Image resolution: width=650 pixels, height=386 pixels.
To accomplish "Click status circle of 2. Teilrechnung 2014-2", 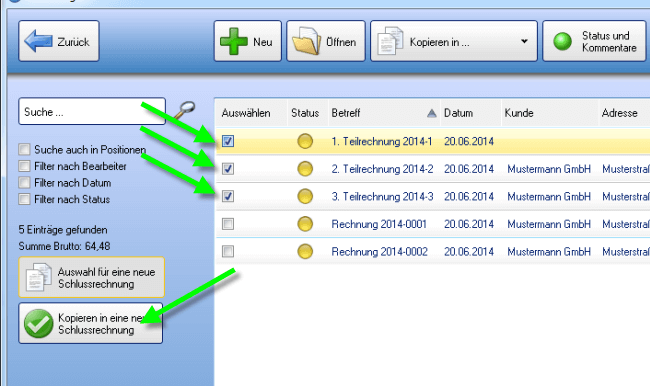I will 305,169.
